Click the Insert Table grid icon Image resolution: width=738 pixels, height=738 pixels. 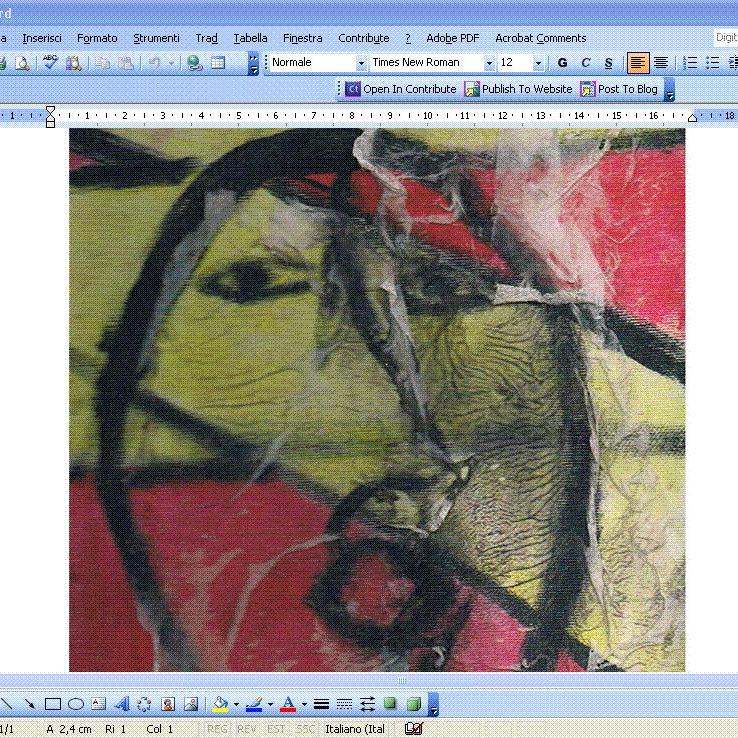217,63
